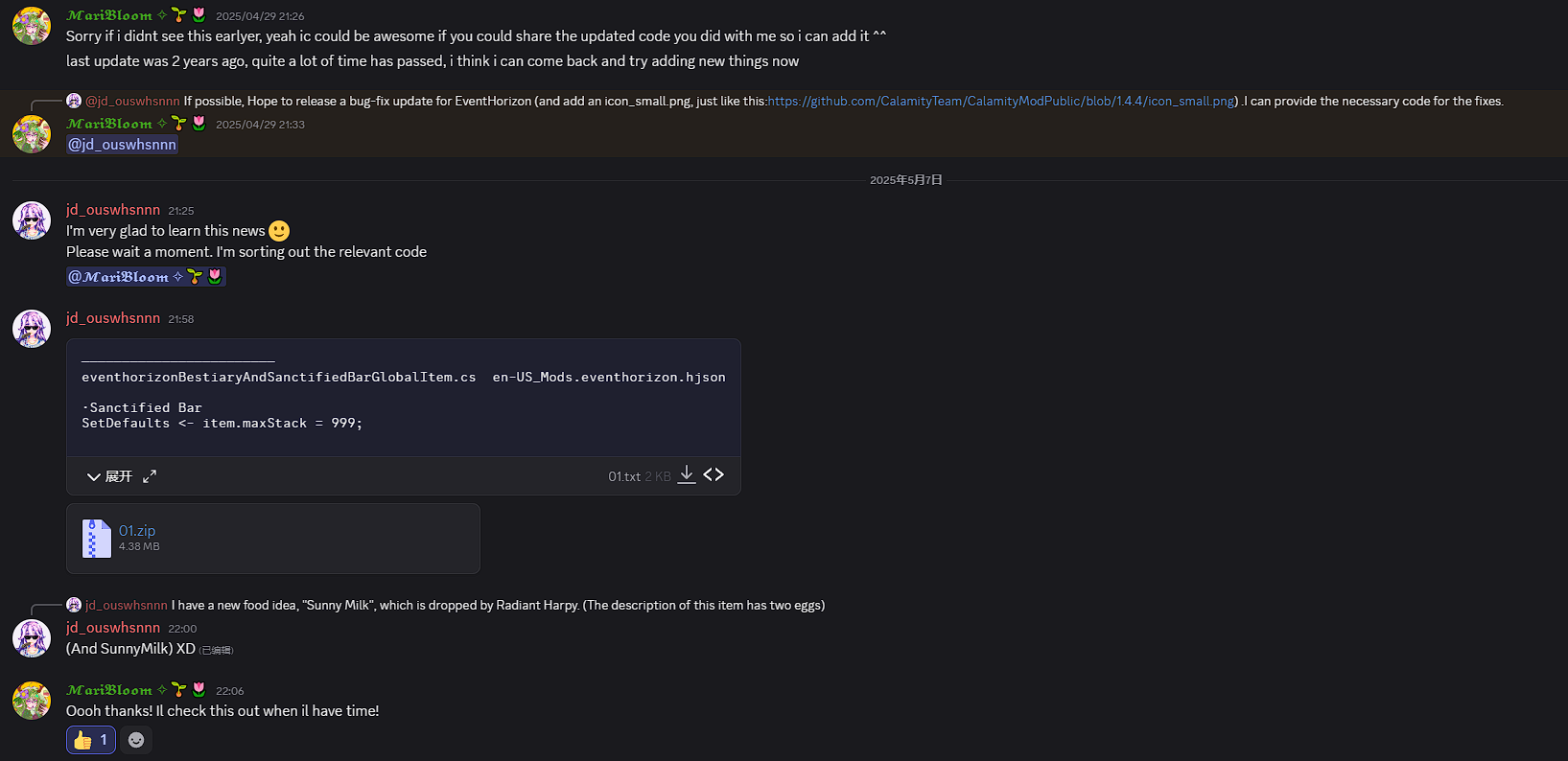Click the small avatar in the Sunny Milk reply preview
The width and height of the screenshot is (1568, 761).
(x=74, y=605)
